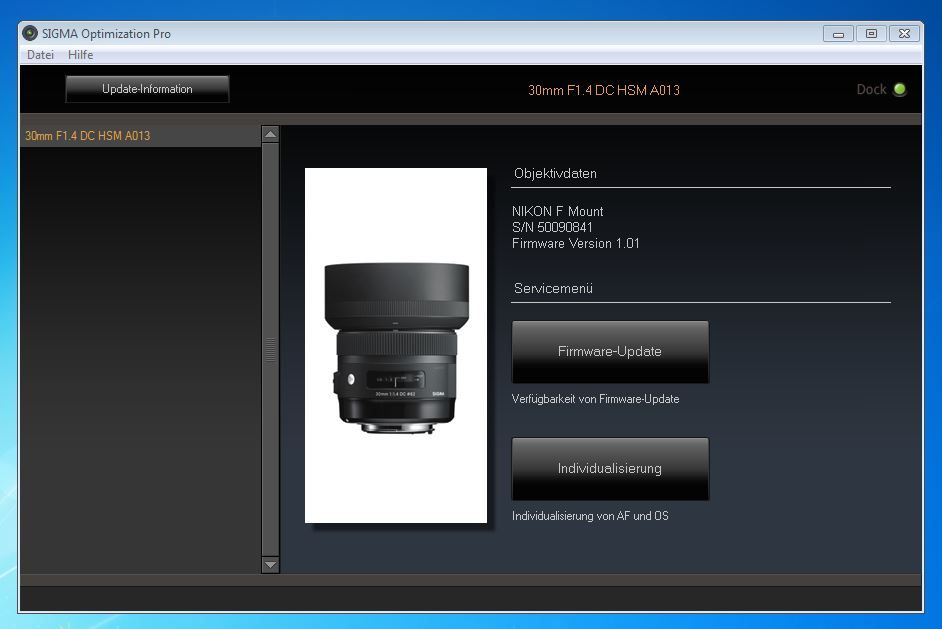The height and width of the screenshot is (629, 942).
Task: Select 30mm F1.4 DC HSM A013 in lens list
Action: (x=88, y=136)
